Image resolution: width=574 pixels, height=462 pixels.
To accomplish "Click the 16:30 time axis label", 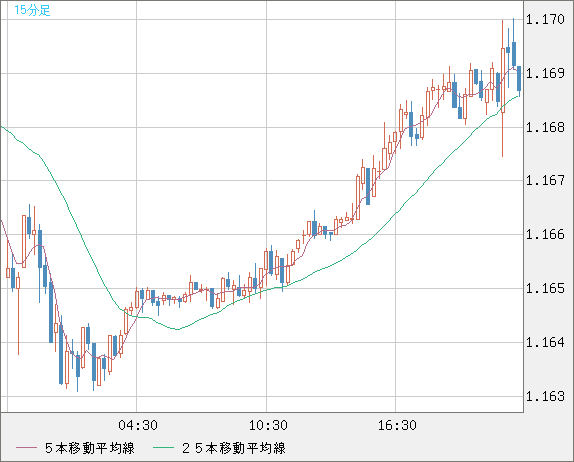I will point(397,425).
